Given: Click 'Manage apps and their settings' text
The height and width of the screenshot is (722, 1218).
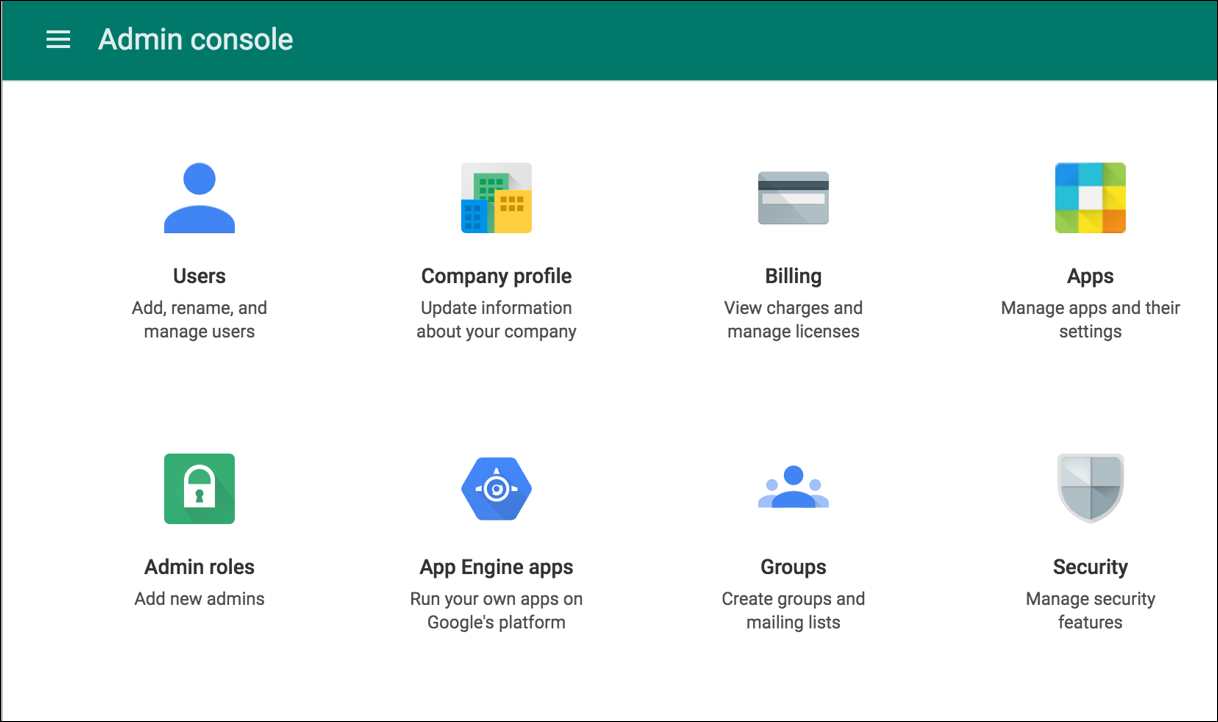Looking at the screenshot, I should tap(1090, 320).
